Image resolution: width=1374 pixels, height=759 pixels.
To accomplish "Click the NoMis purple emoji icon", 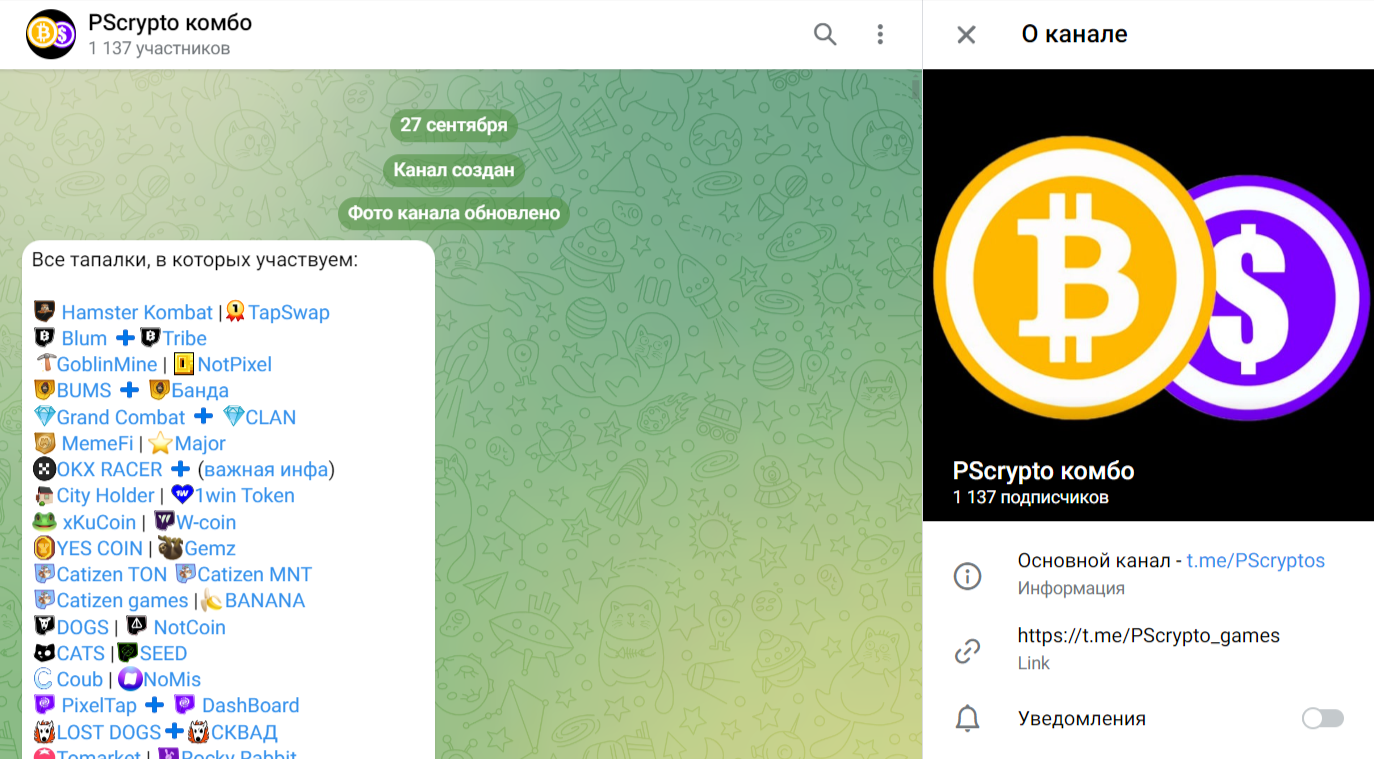I will coord(130,678).
